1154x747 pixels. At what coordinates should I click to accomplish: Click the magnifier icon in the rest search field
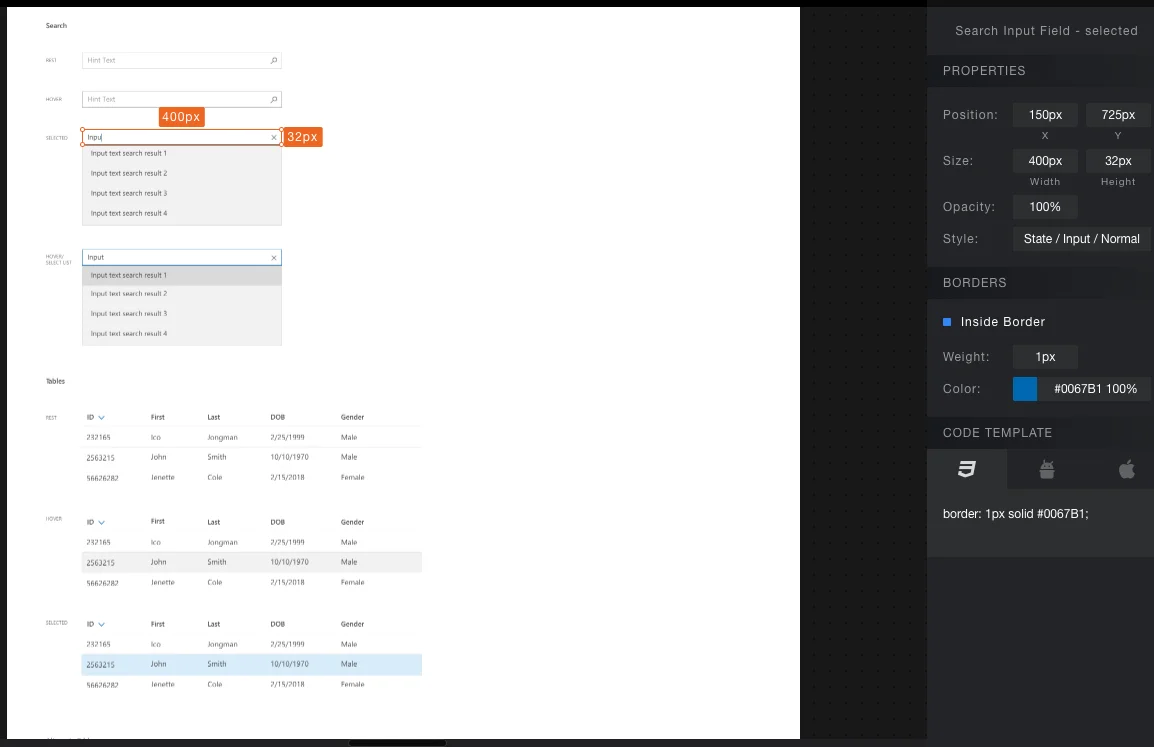pyautogui.click(x=274, y=61)
